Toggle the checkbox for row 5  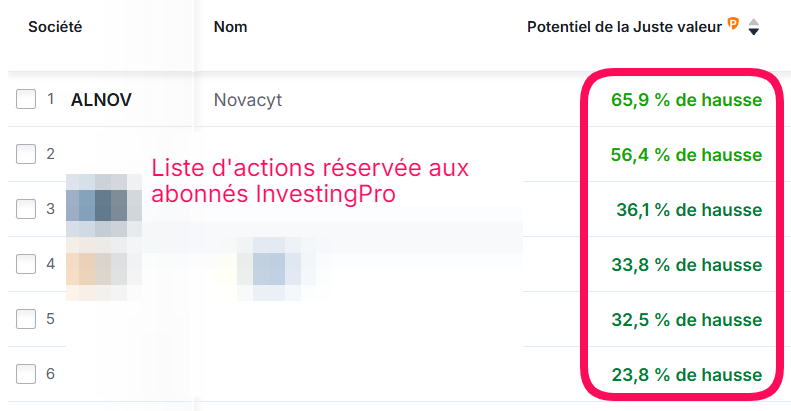[26, 319]
